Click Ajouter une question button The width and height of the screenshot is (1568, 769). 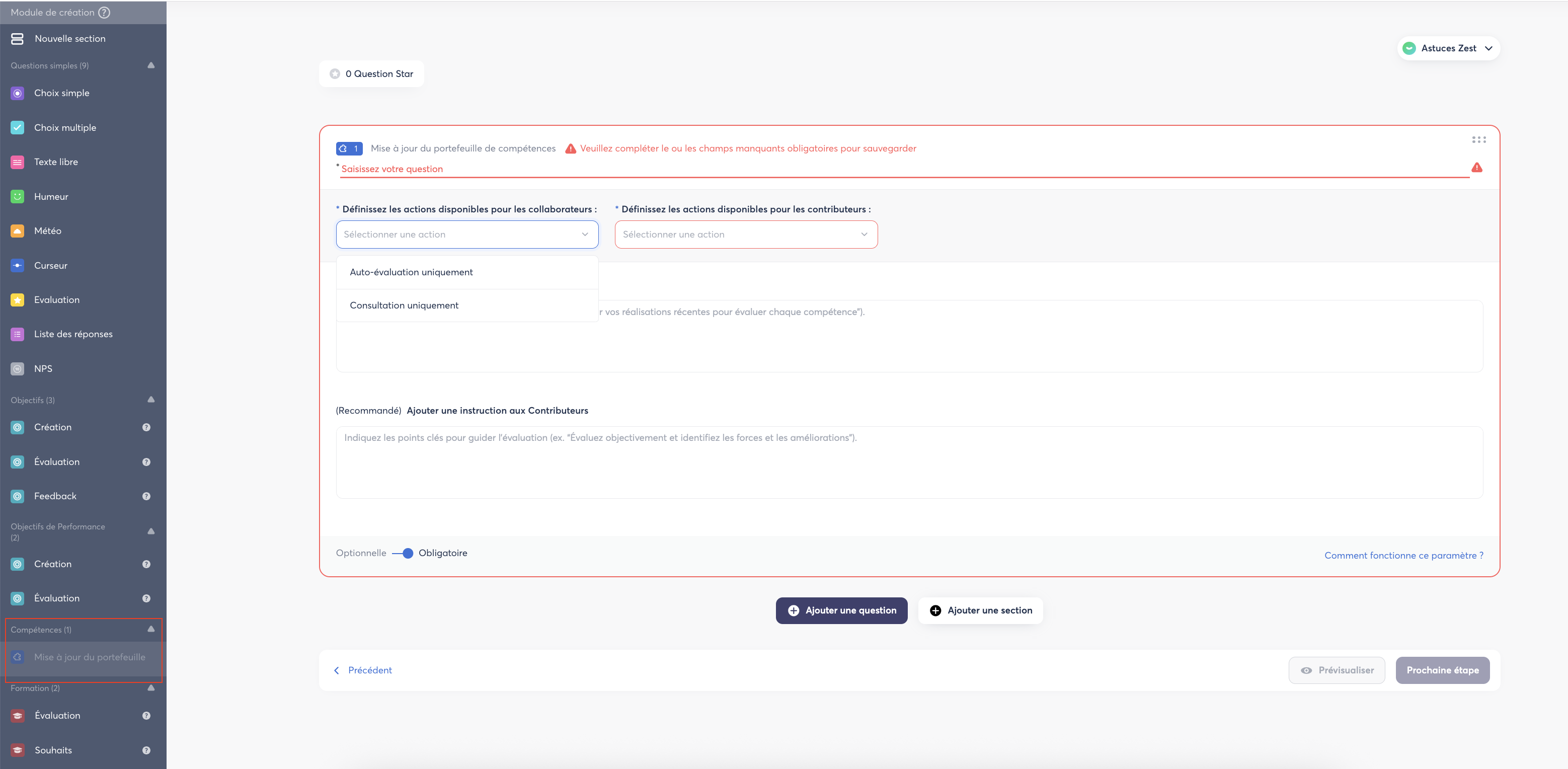pos(841,610)
